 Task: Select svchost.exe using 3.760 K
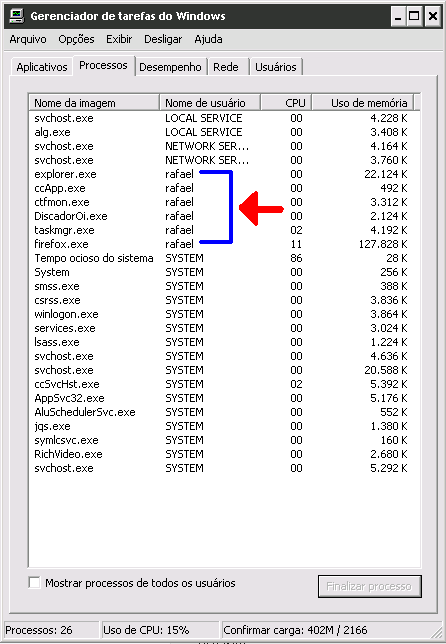[225, 160]
